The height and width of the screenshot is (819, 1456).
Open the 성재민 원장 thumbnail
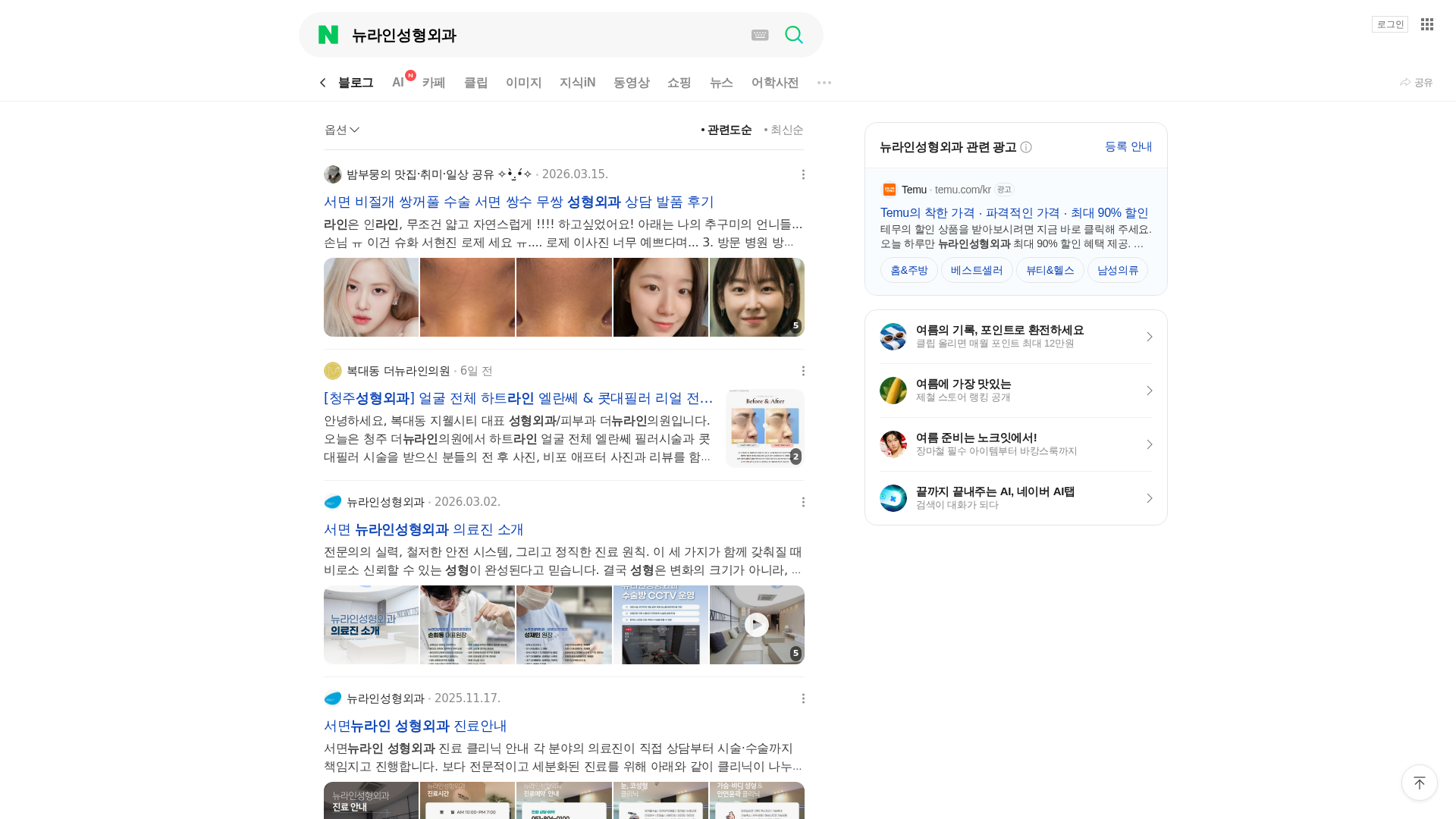point(564,625)
